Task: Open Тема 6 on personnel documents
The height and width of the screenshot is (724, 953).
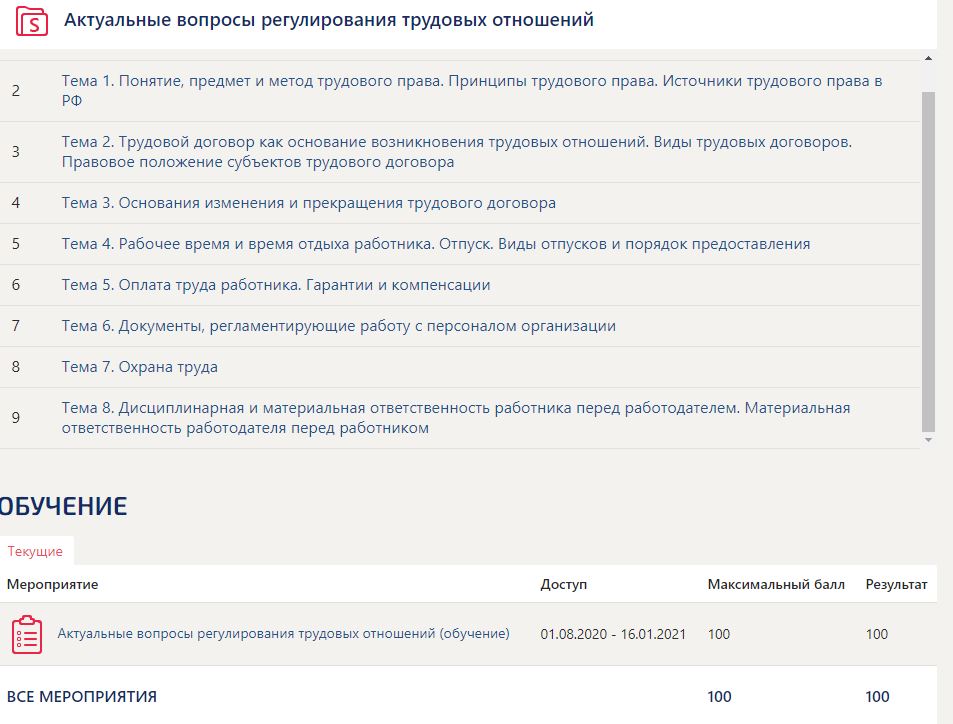Action: (338, 326)
